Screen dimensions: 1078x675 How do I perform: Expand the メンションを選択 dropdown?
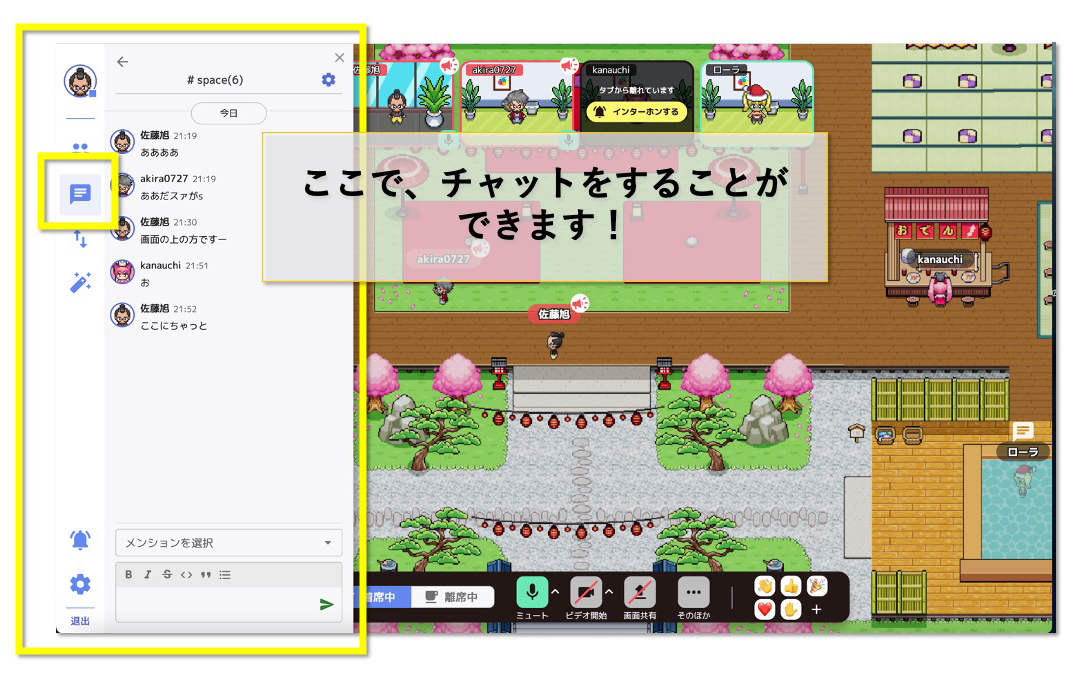click(x=228, y=543)
